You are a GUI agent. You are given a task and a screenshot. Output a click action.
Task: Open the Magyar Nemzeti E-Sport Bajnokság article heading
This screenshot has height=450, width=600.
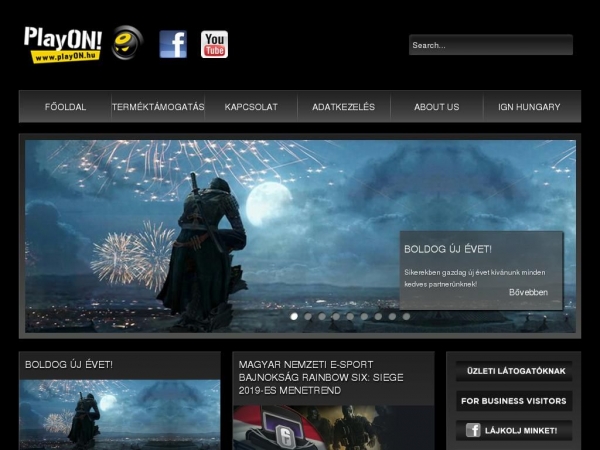[x=321, y=377]
